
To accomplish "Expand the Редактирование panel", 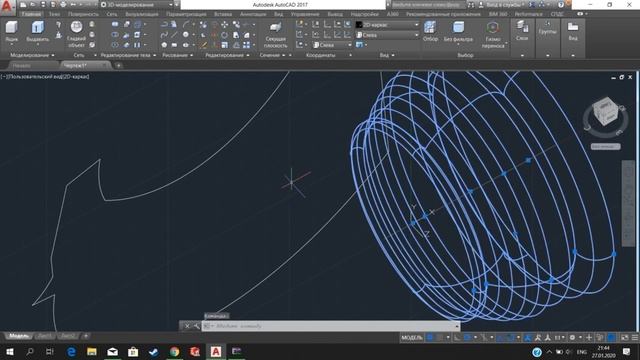I will 227,55.
